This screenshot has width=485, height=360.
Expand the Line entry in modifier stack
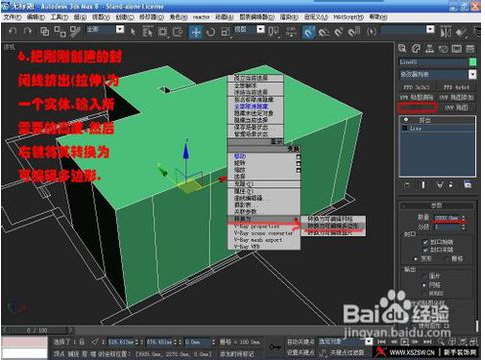click(405, 128)
